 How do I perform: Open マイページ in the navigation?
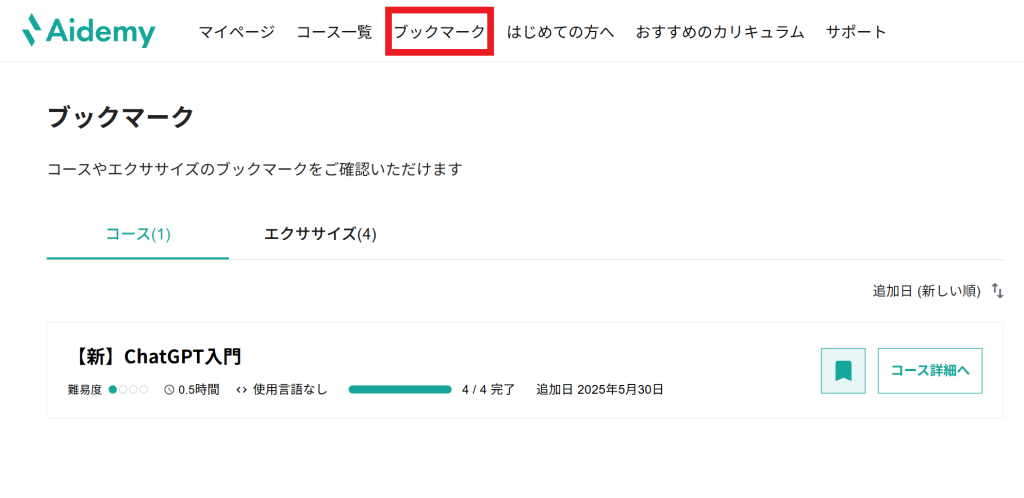point(236,32)
